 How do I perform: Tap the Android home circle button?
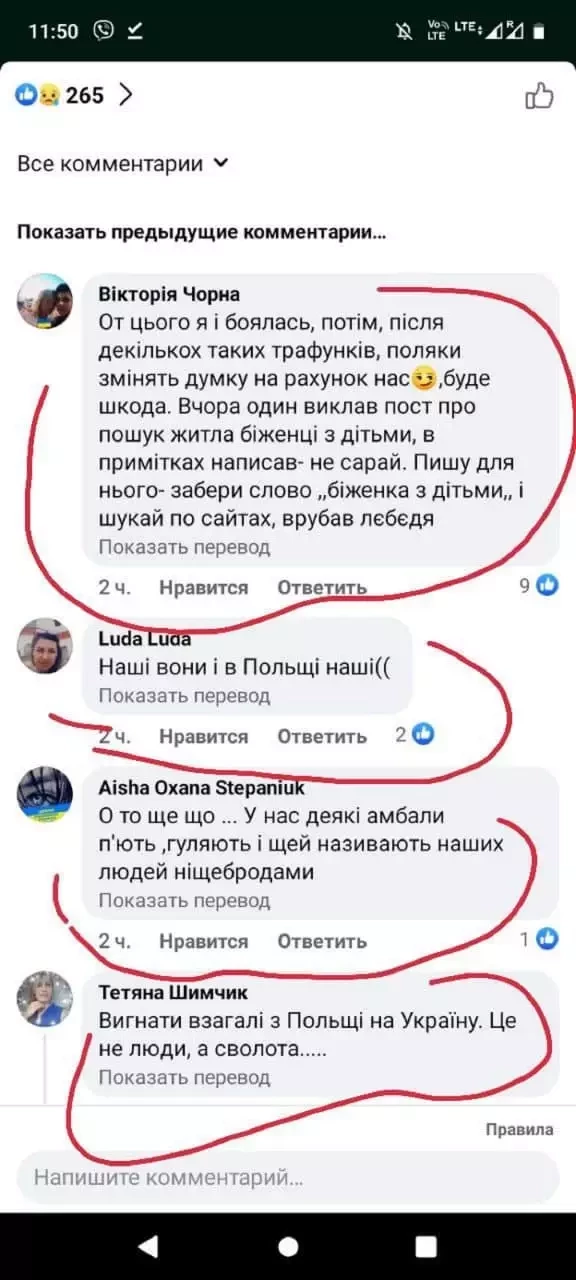point(288,1246)
